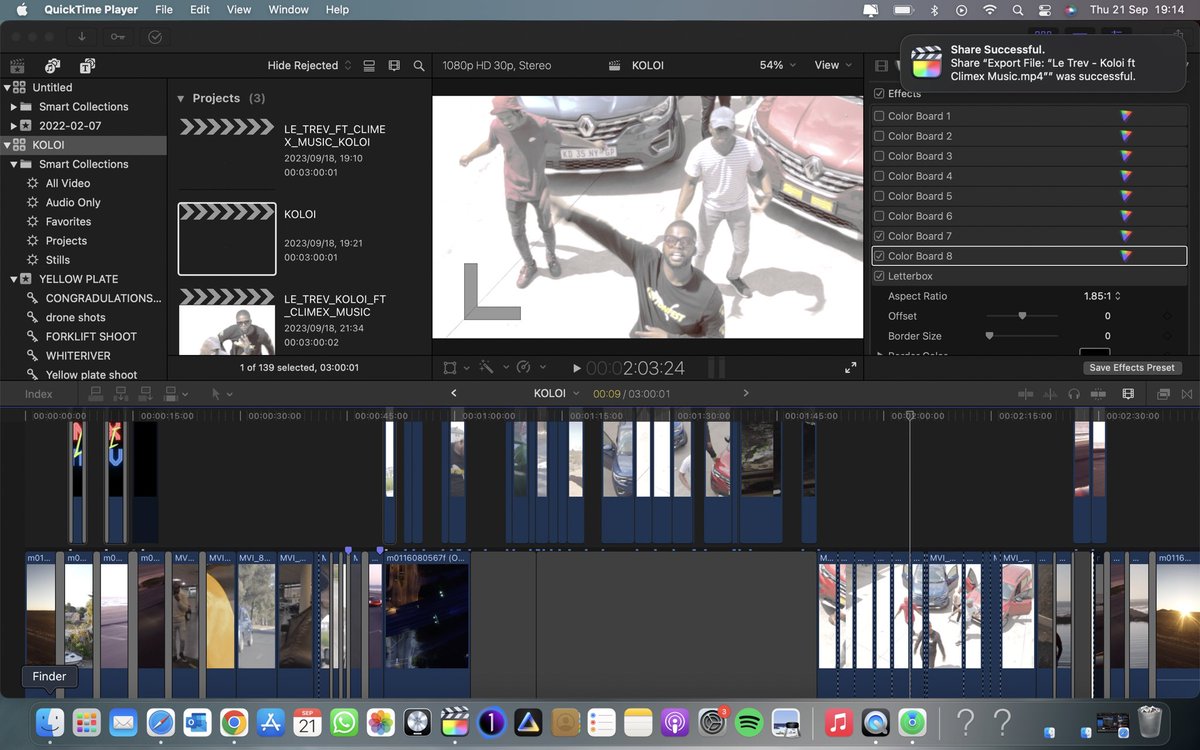Open timeline clip appearance filmstrip icon
1200x750 pixels.
(1128, 394)
